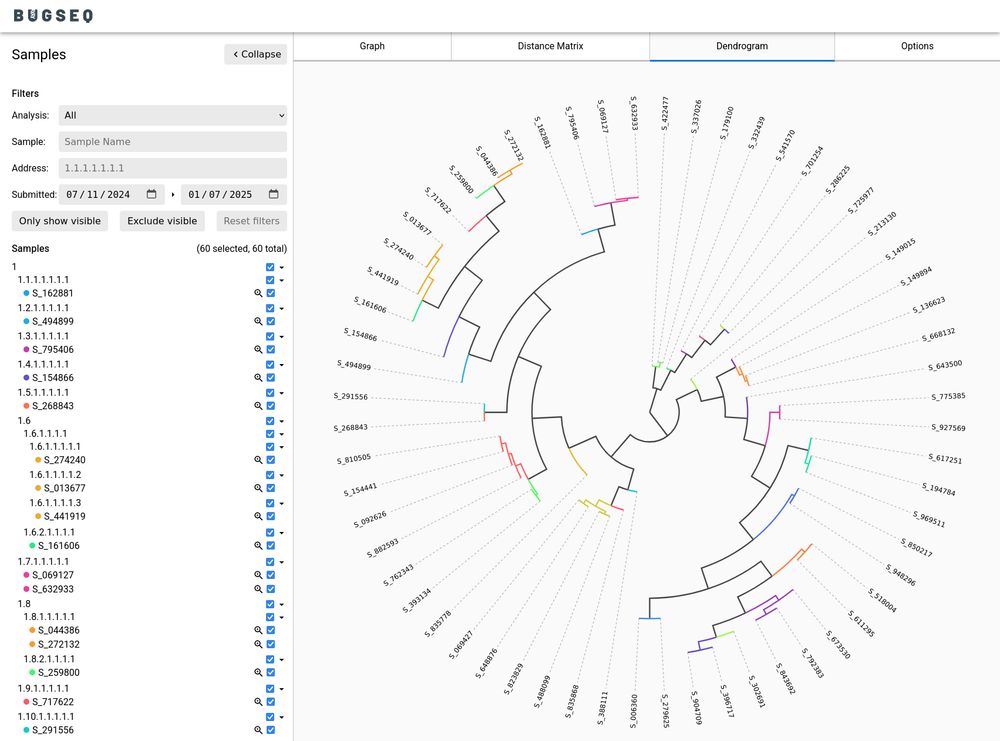Collapse the Samples sidebar
Viewport: 1000px width, 741px height.
coord(256,54)
